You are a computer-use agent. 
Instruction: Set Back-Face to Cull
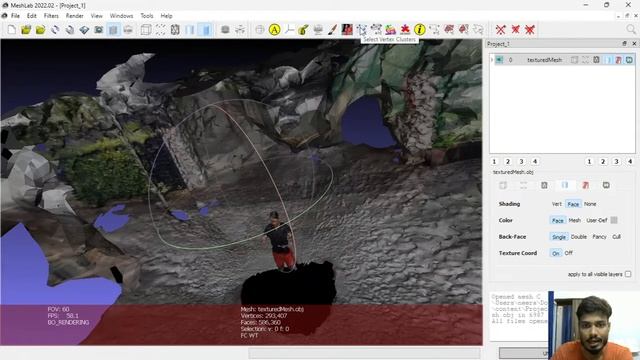pyautogui.click(x=616, y=237)
